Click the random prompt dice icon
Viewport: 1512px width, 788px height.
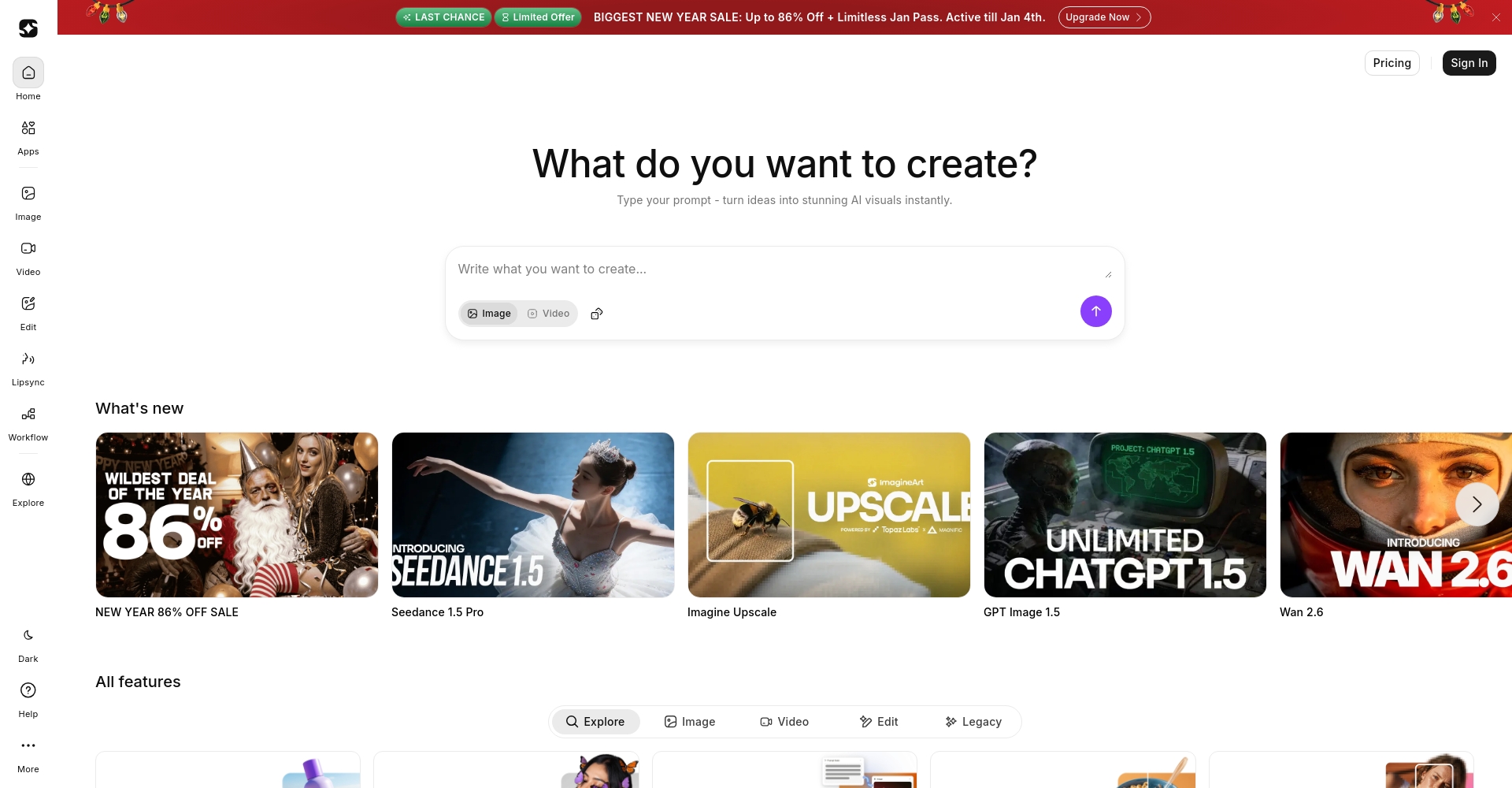(596, 313)
